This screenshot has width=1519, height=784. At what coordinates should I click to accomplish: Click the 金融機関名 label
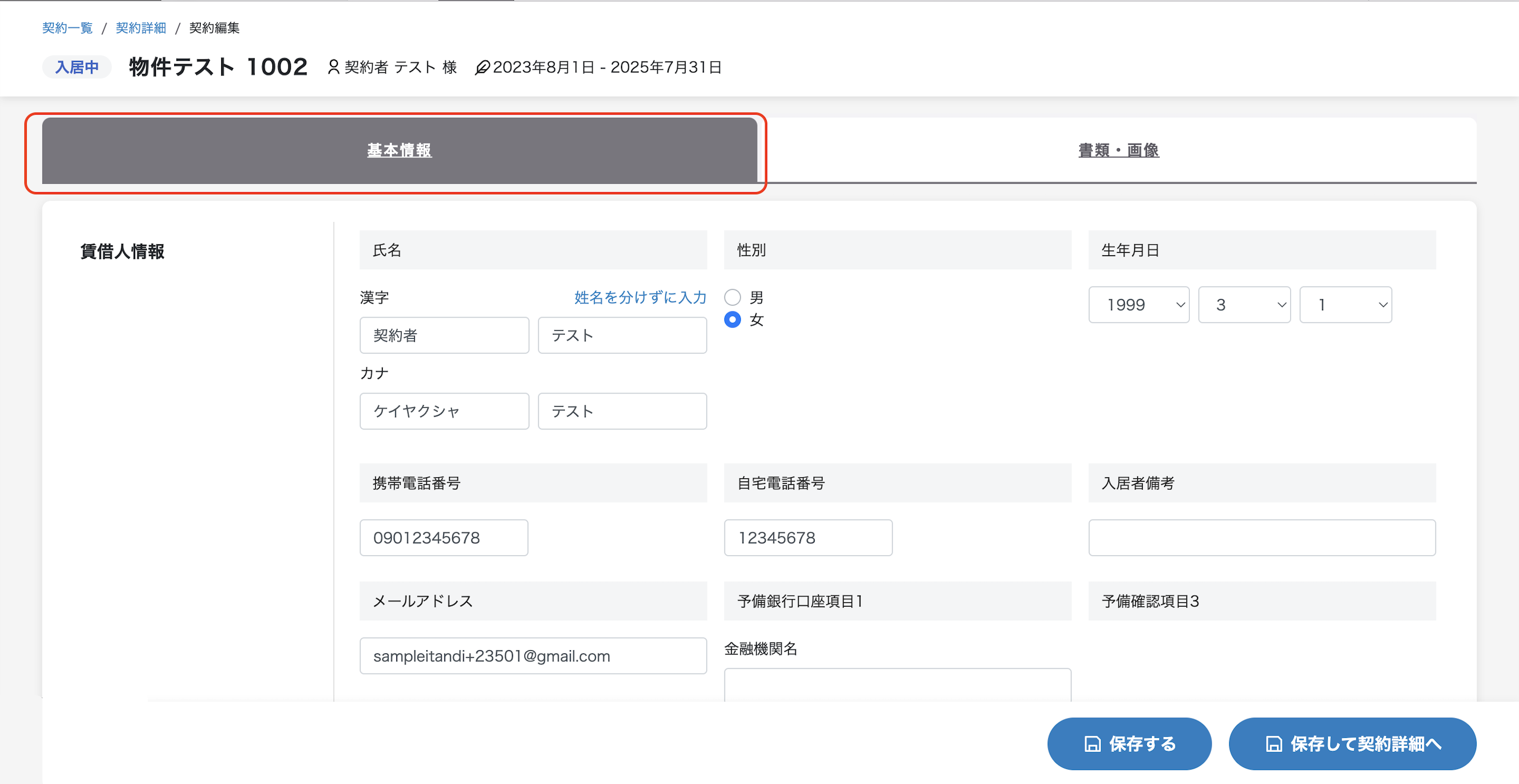(x=761, y=649)
